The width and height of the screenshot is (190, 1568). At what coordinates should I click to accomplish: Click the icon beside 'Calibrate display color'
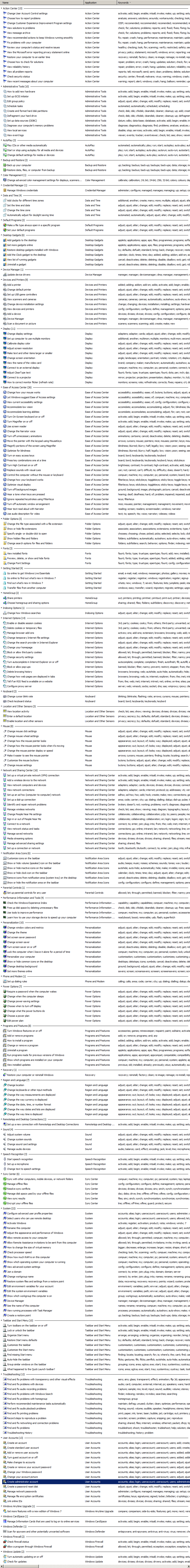coord(5,343)
